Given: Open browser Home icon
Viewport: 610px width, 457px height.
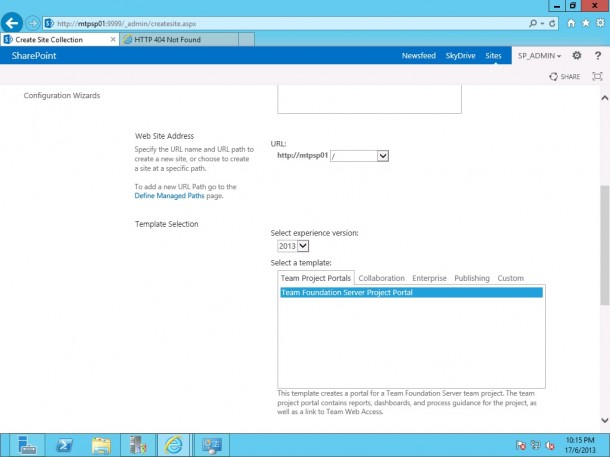Looking at the screenshot, I should pos(571,23).
